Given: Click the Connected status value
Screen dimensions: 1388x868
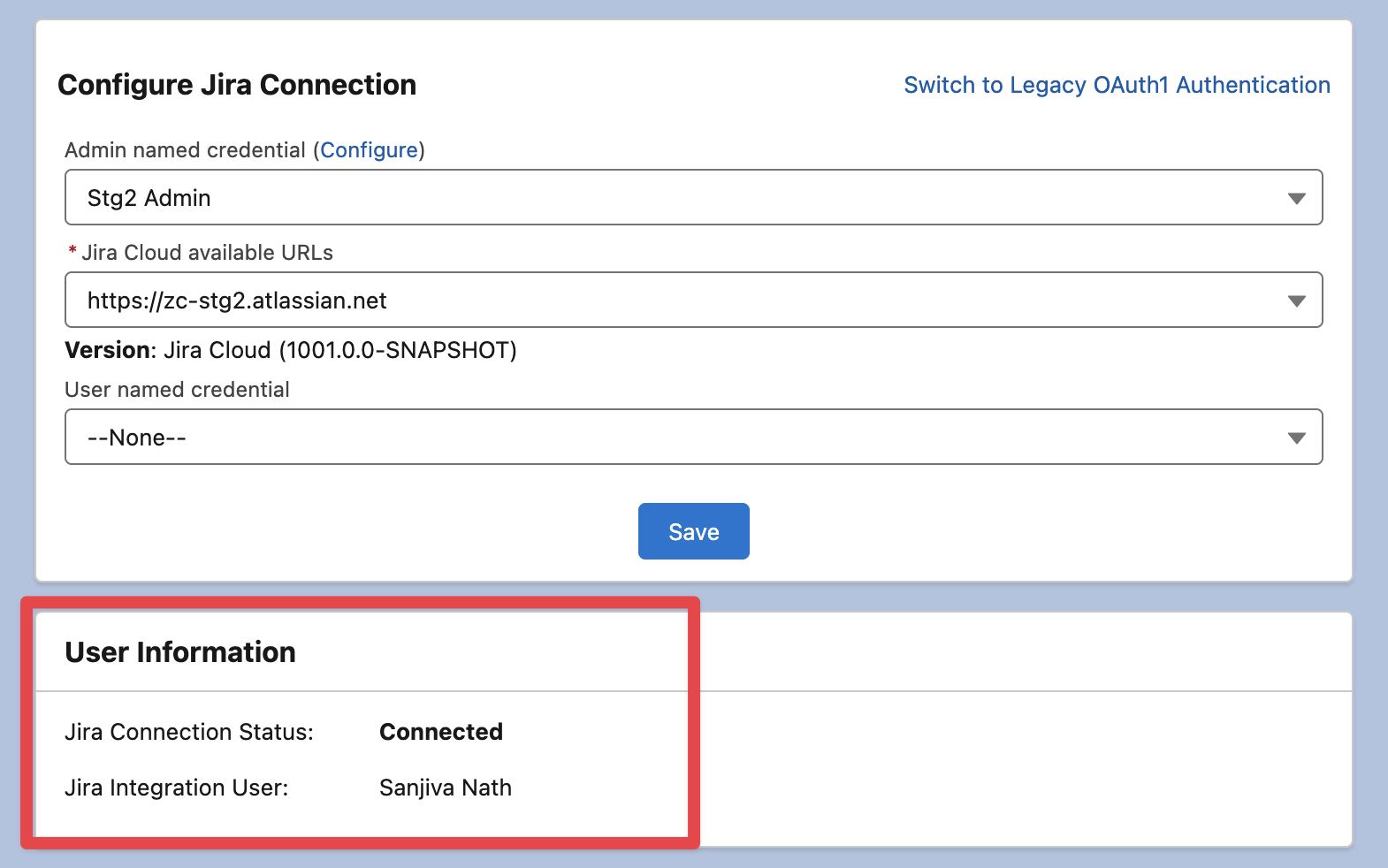Looking at the screenshot, I should click(440, 732).
